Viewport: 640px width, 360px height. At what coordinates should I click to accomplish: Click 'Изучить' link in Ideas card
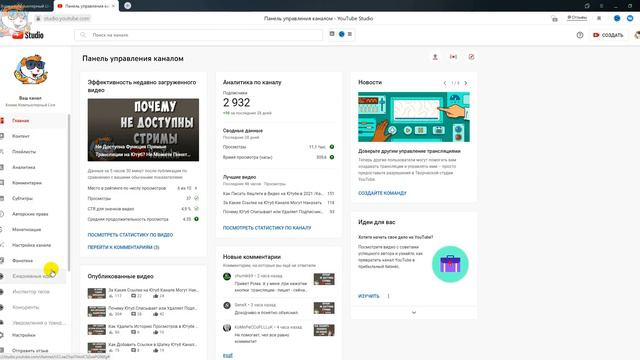click(369, 296)
